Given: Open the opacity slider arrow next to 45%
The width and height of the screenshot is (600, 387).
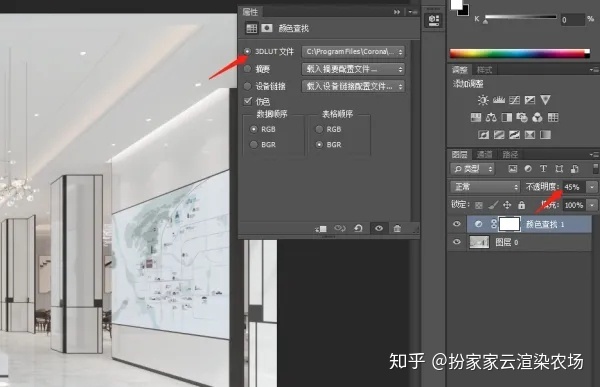Looking at the screenshot, I should coord(592,187).
